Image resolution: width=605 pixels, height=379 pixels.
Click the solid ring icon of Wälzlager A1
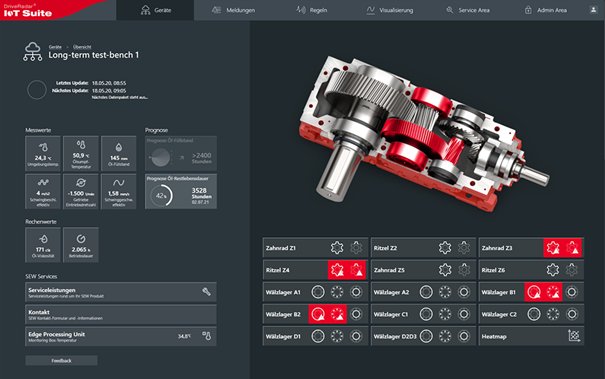click(x=318, y=292)
